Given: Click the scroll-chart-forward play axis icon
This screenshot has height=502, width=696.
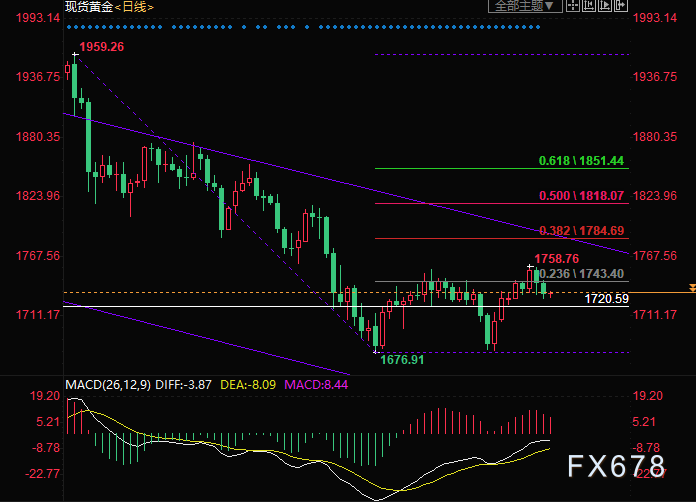Looking at the screenshot, I should [x=605, y=6].
